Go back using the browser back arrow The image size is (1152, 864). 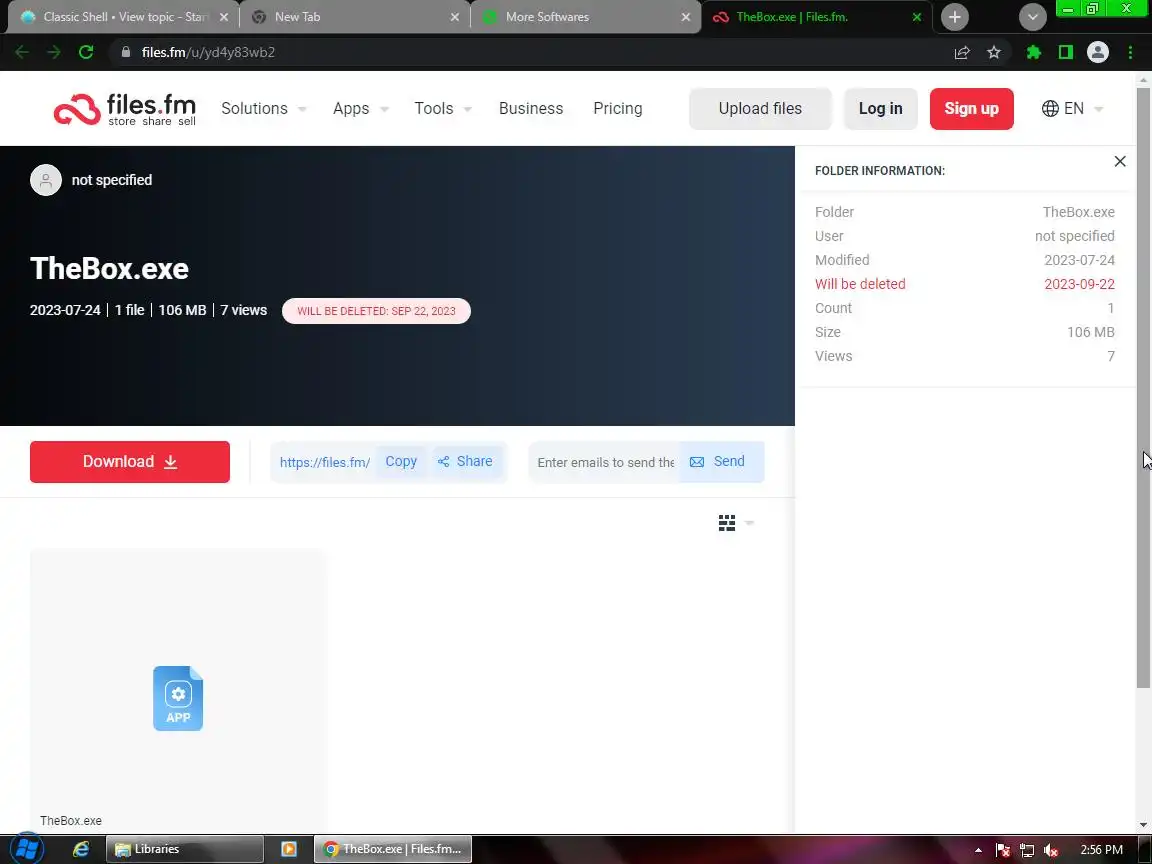(x=22, y=52)
